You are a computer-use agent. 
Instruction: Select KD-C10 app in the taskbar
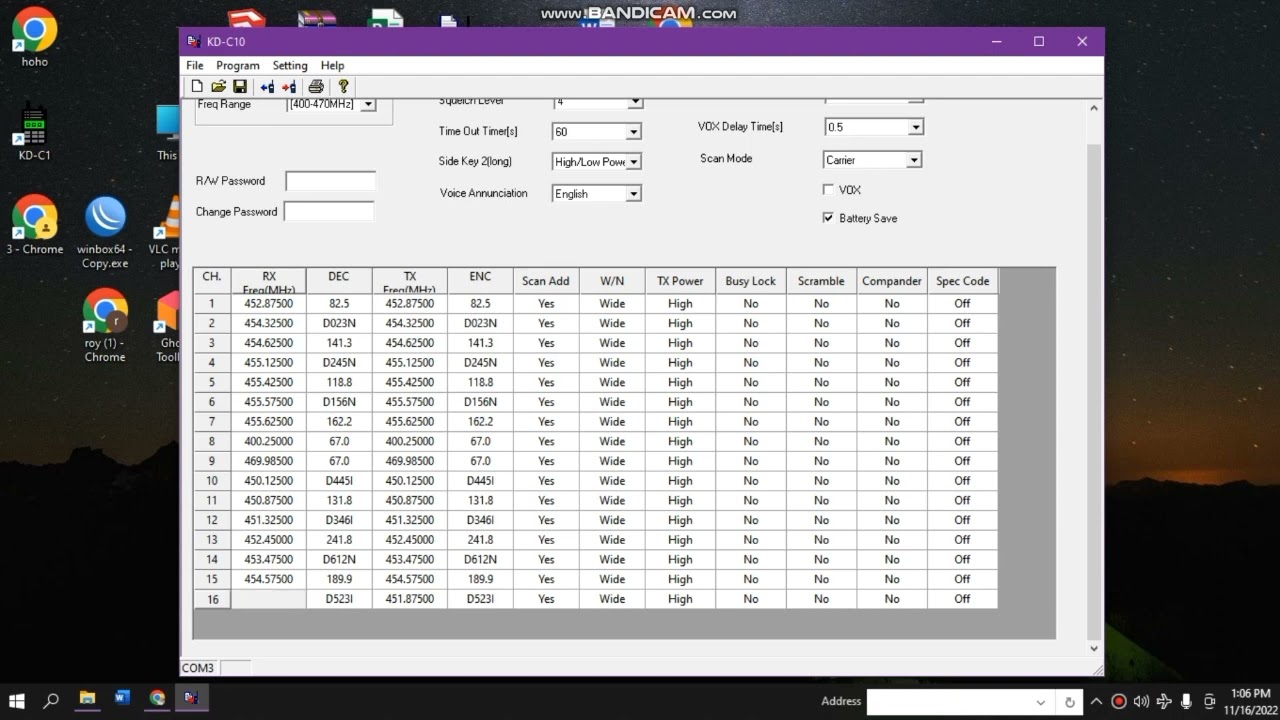191,699
